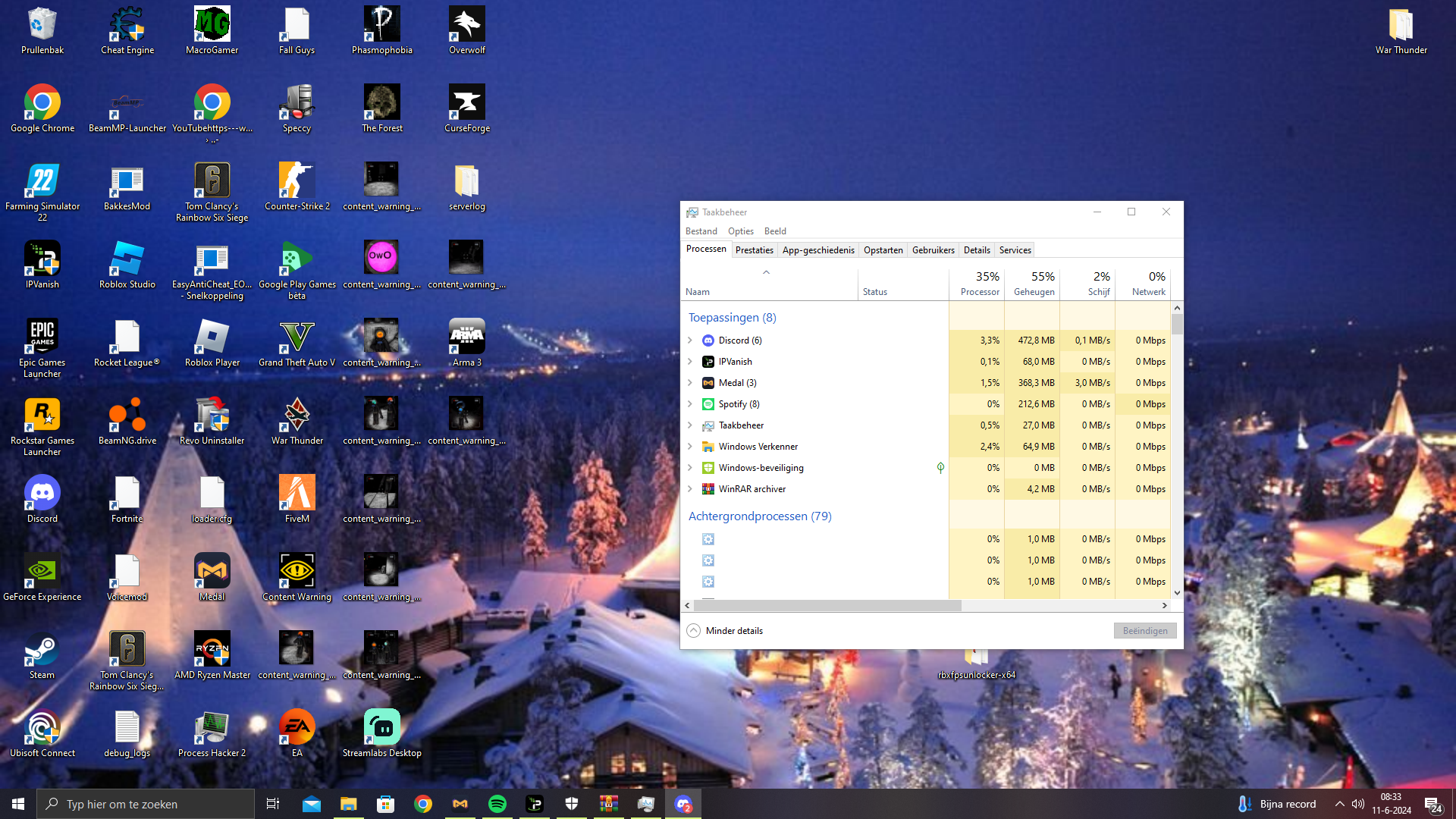The width and height of the screenshot is (1456, 819).
Task: Expand the Medal (3) process group
Action: [690, 383]
